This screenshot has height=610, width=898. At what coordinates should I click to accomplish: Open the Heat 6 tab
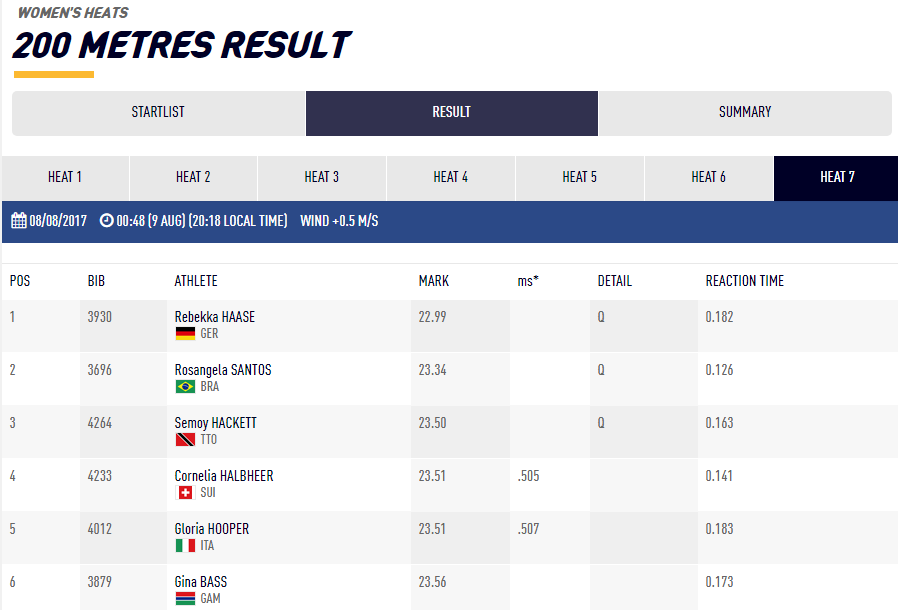[x=709, y=178]
